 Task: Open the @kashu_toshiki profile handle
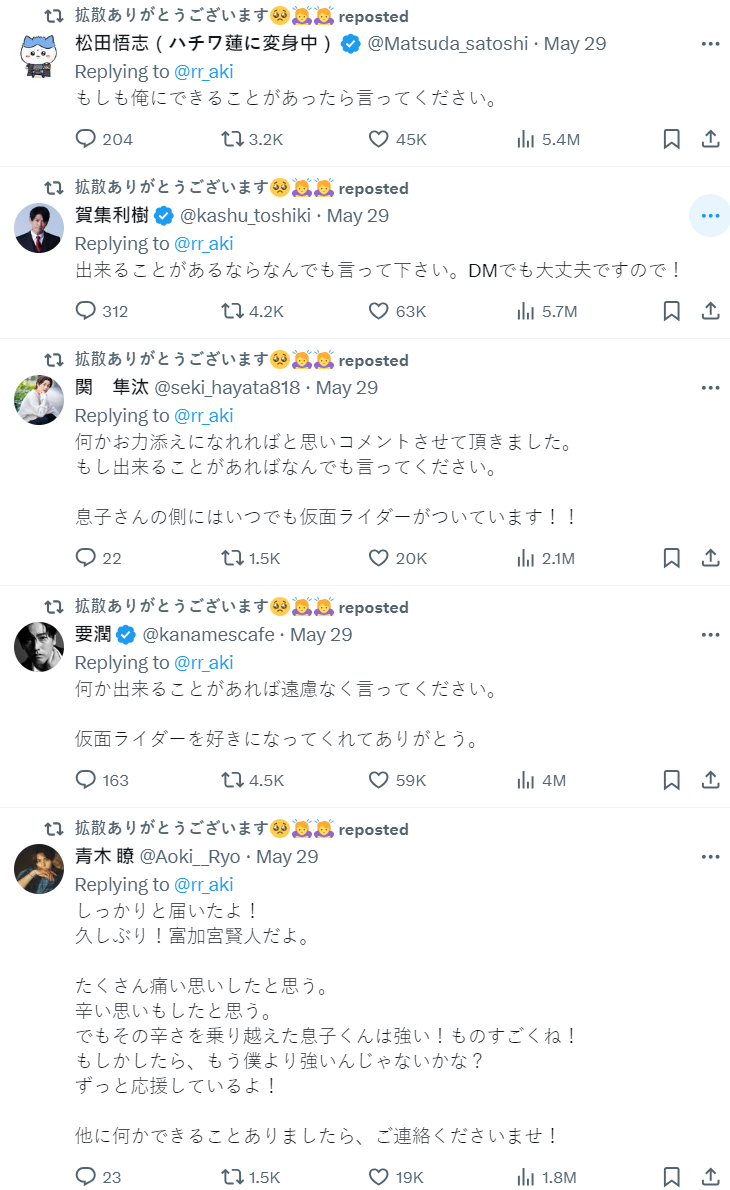click(246, 216)
